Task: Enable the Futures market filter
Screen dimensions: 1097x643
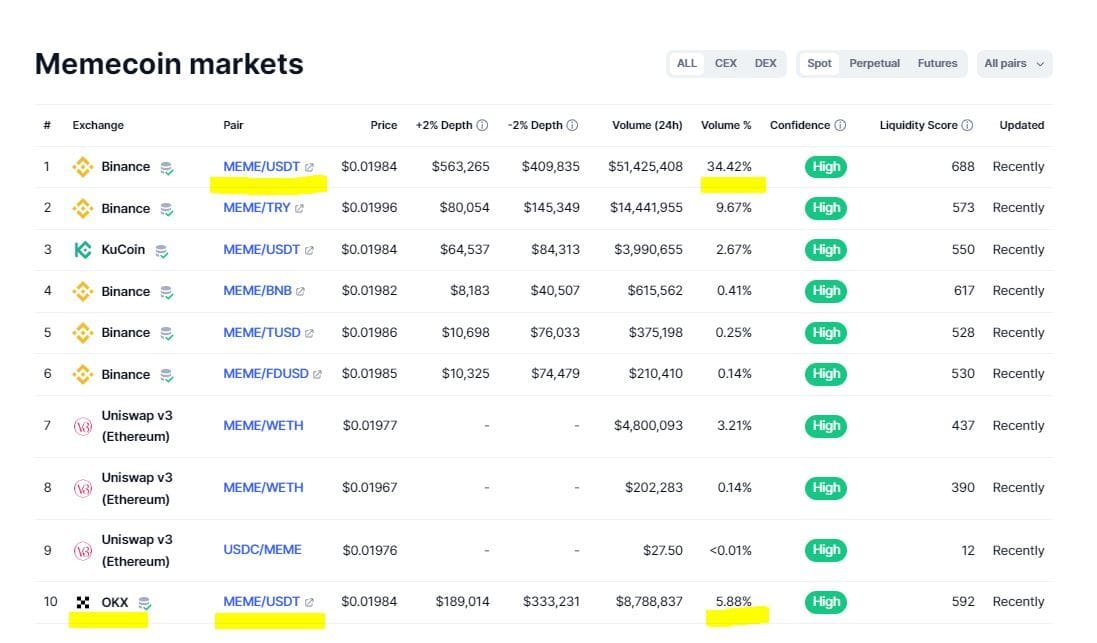Action: point(937,63)
